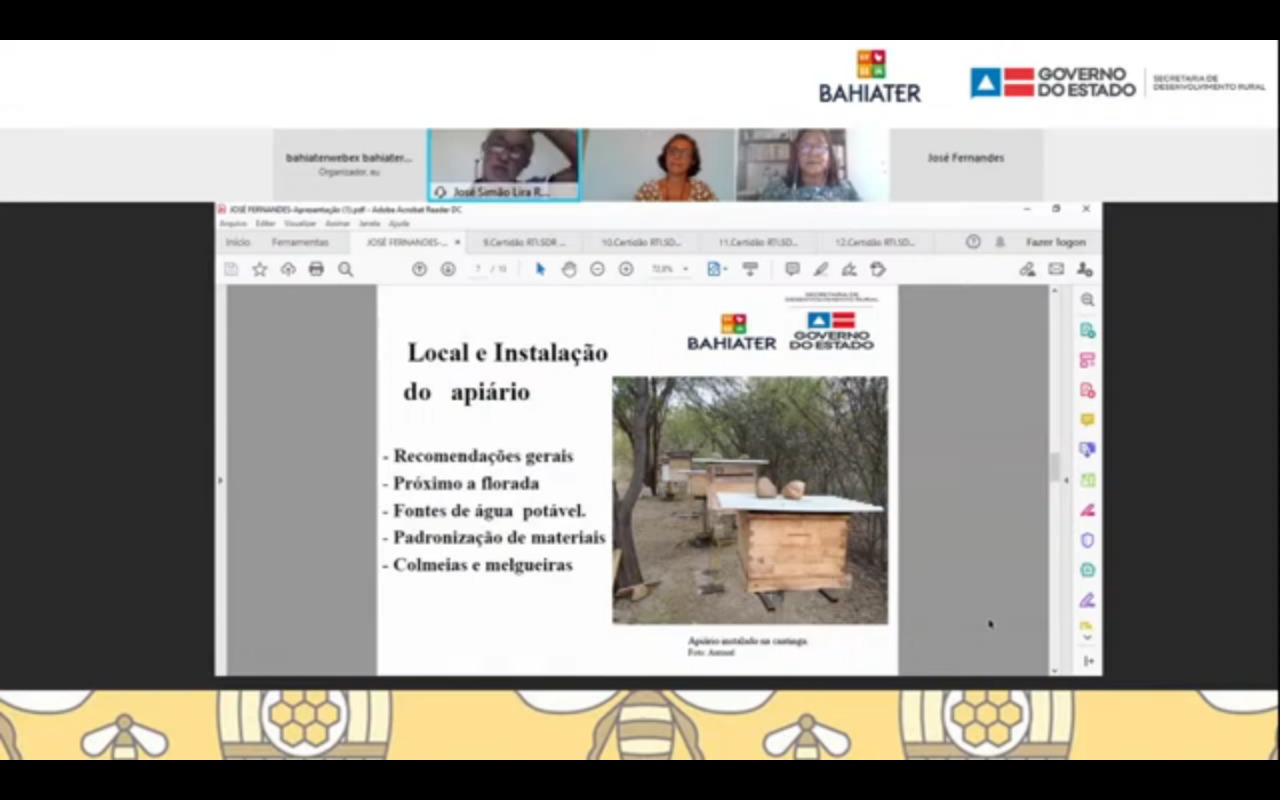Go to the next page arrow
This screenshot has height=800, width=1280.
point(448,269)
